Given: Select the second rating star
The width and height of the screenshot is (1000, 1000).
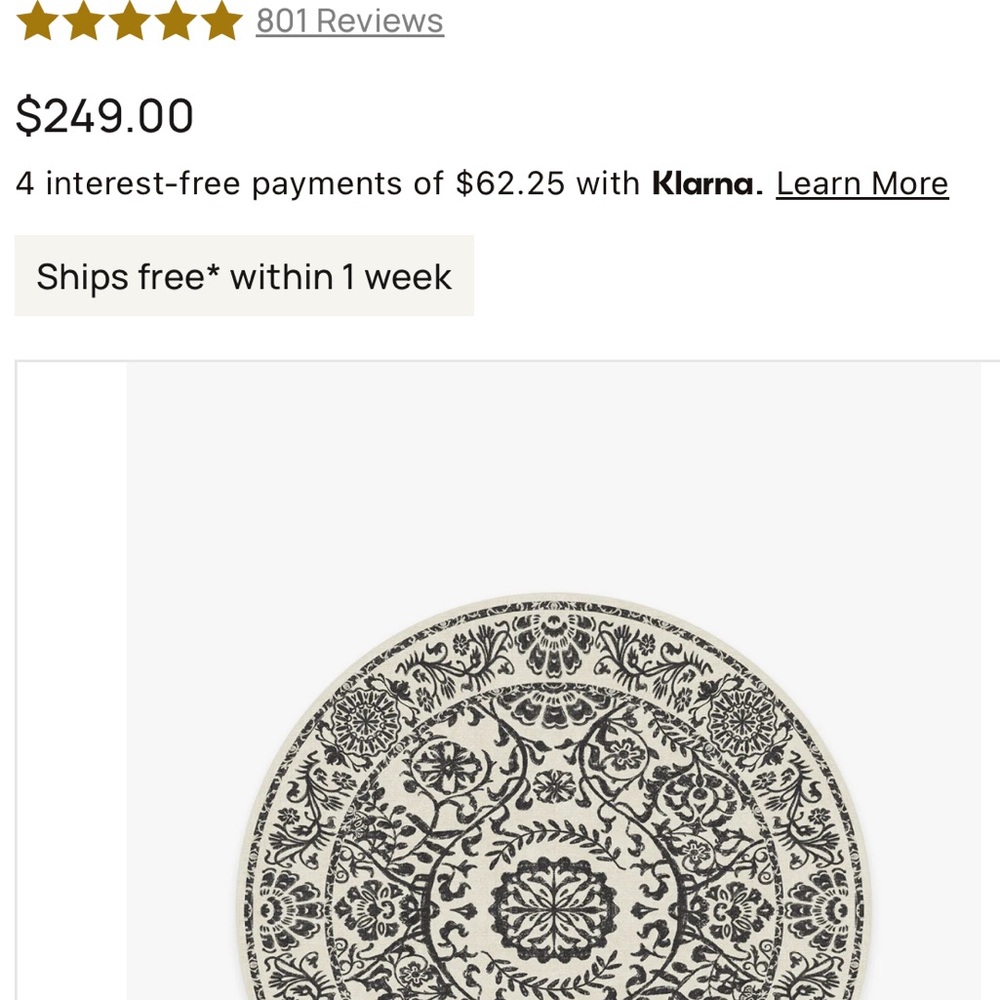Looking at the screenshot, I should (x=83, y=18).
